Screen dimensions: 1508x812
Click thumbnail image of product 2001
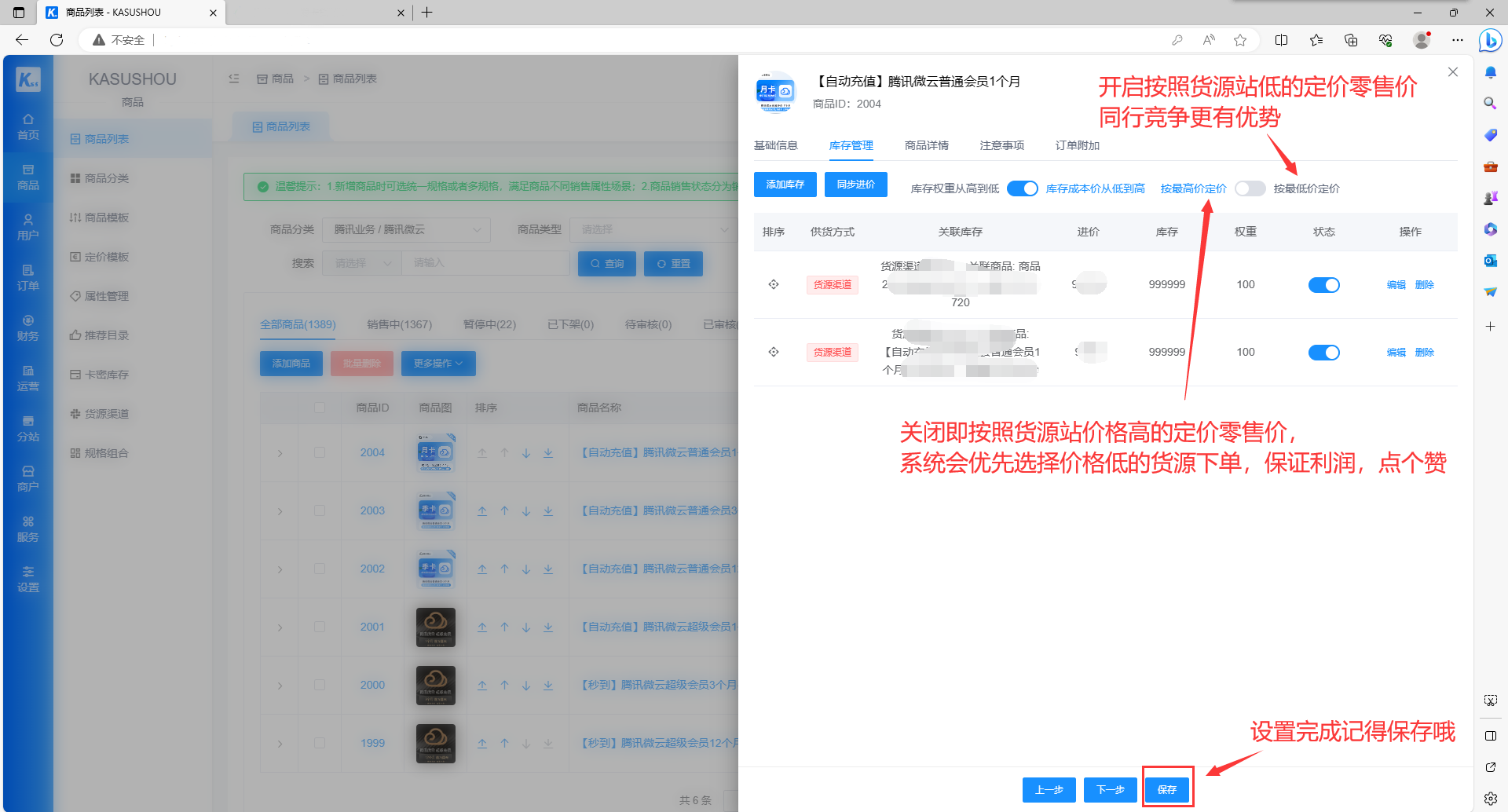click(x=436, y=627)
